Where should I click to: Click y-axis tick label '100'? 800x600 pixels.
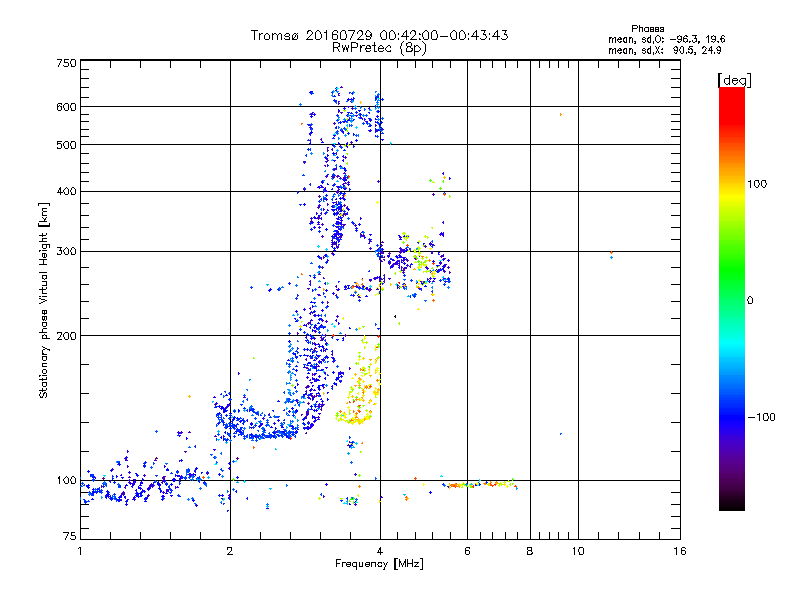tap(66, 481)
